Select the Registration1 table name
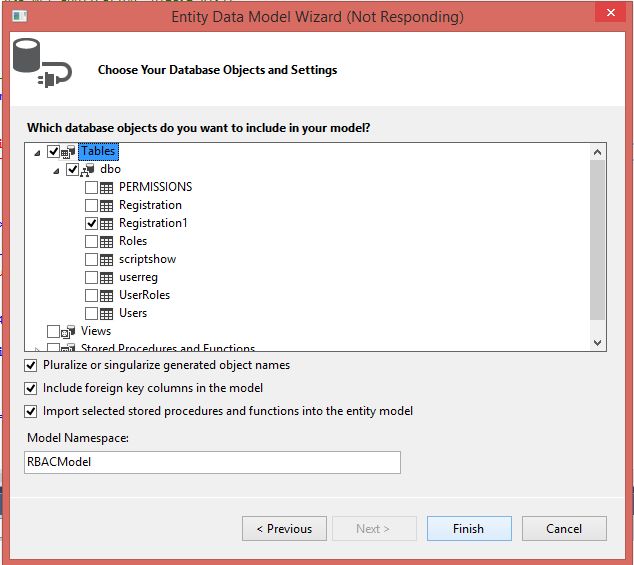634x565 pixels. click(x=153, y=223)
